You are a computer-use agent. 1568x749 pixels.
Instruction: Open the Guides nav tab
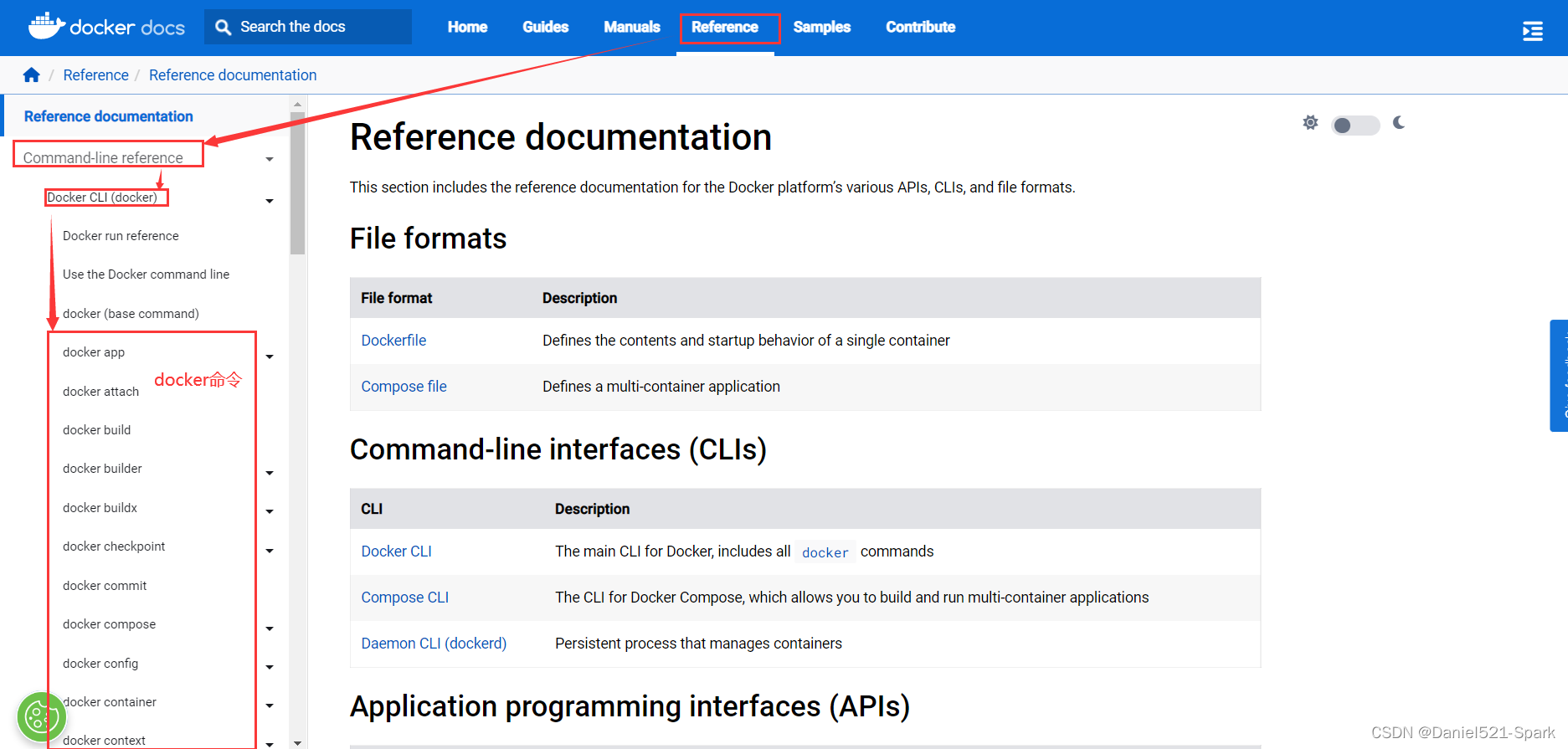[x=546, y=27]
